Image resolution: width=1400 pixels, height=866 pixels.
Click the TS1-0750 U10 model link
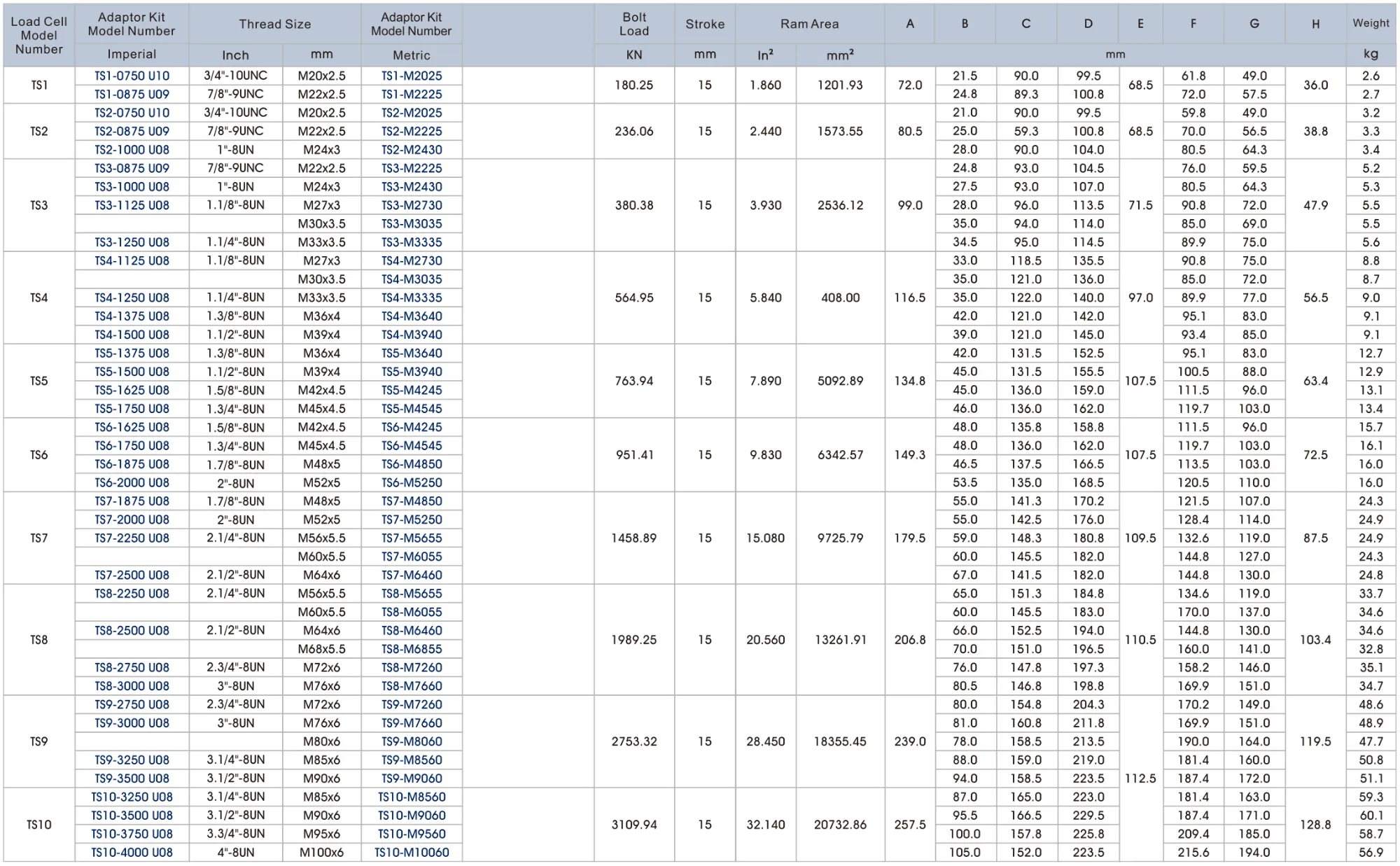(x=132, y=76)
